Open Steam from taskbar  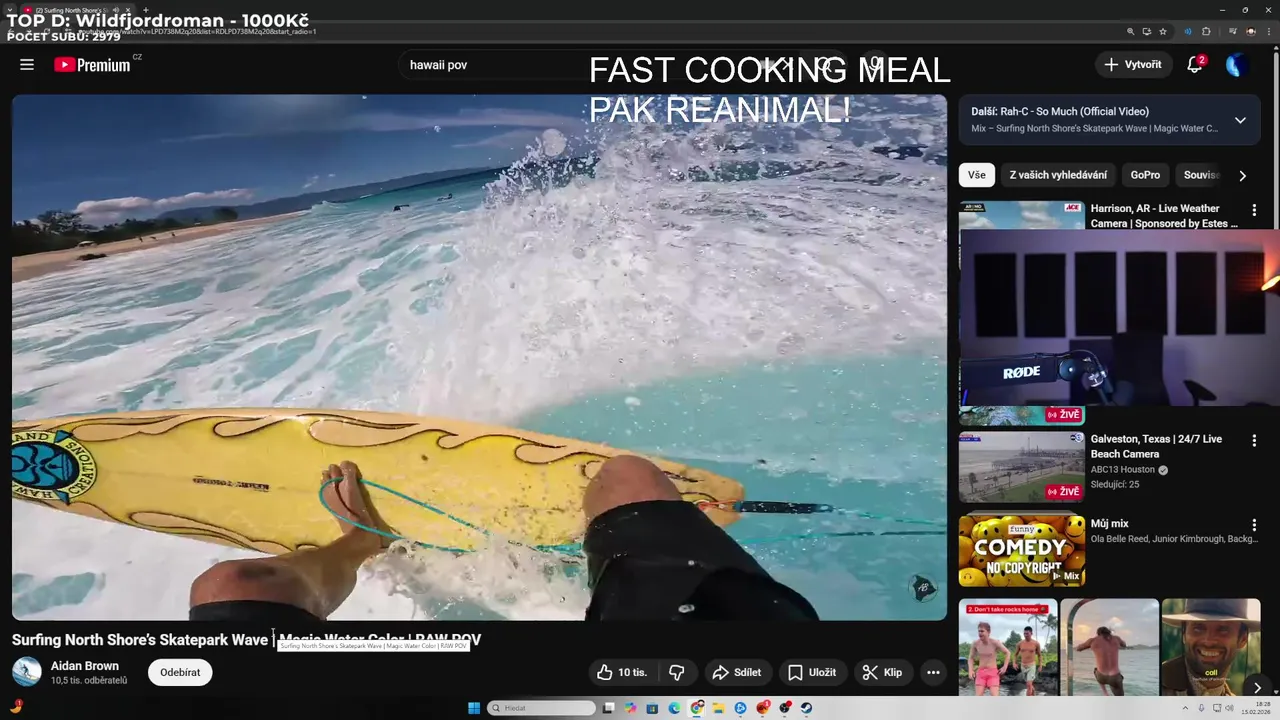(806, 708)
